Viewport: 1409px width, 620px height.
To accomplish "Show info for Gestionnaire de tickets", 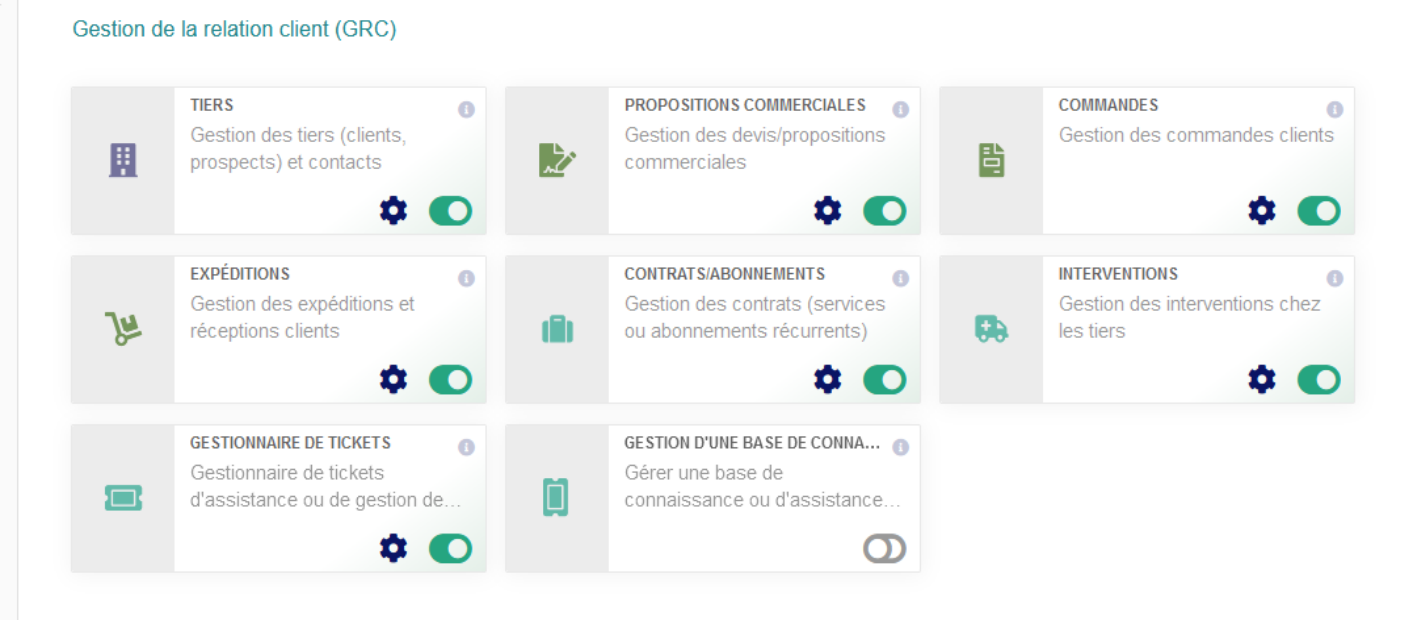I will 466,448.
